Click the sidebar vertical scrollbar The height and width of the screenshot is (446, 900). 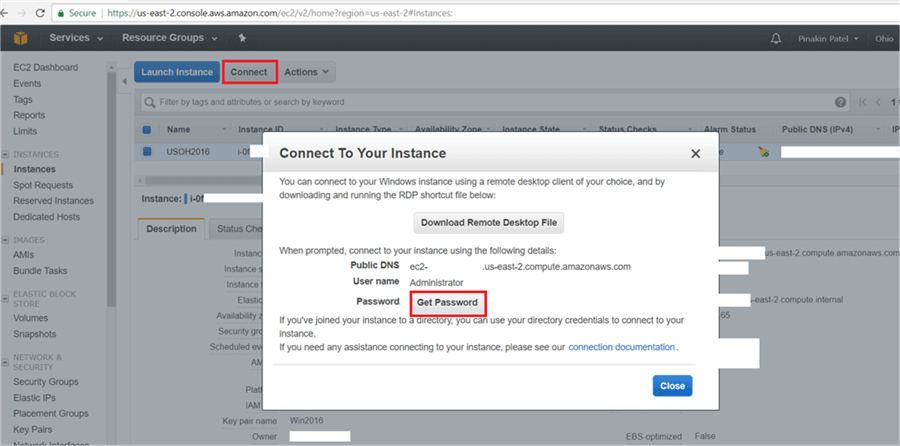[111, 189]
